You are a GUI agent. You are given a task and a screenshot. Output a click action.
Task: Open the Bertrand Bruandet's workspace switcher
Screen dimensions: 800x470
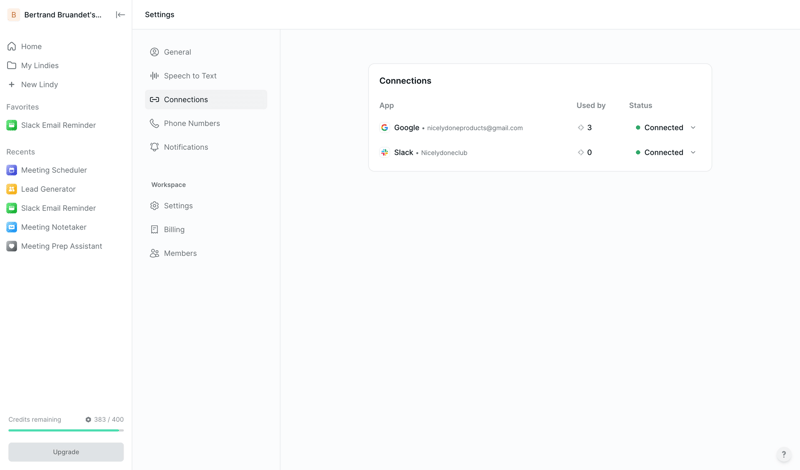[55, 15]
